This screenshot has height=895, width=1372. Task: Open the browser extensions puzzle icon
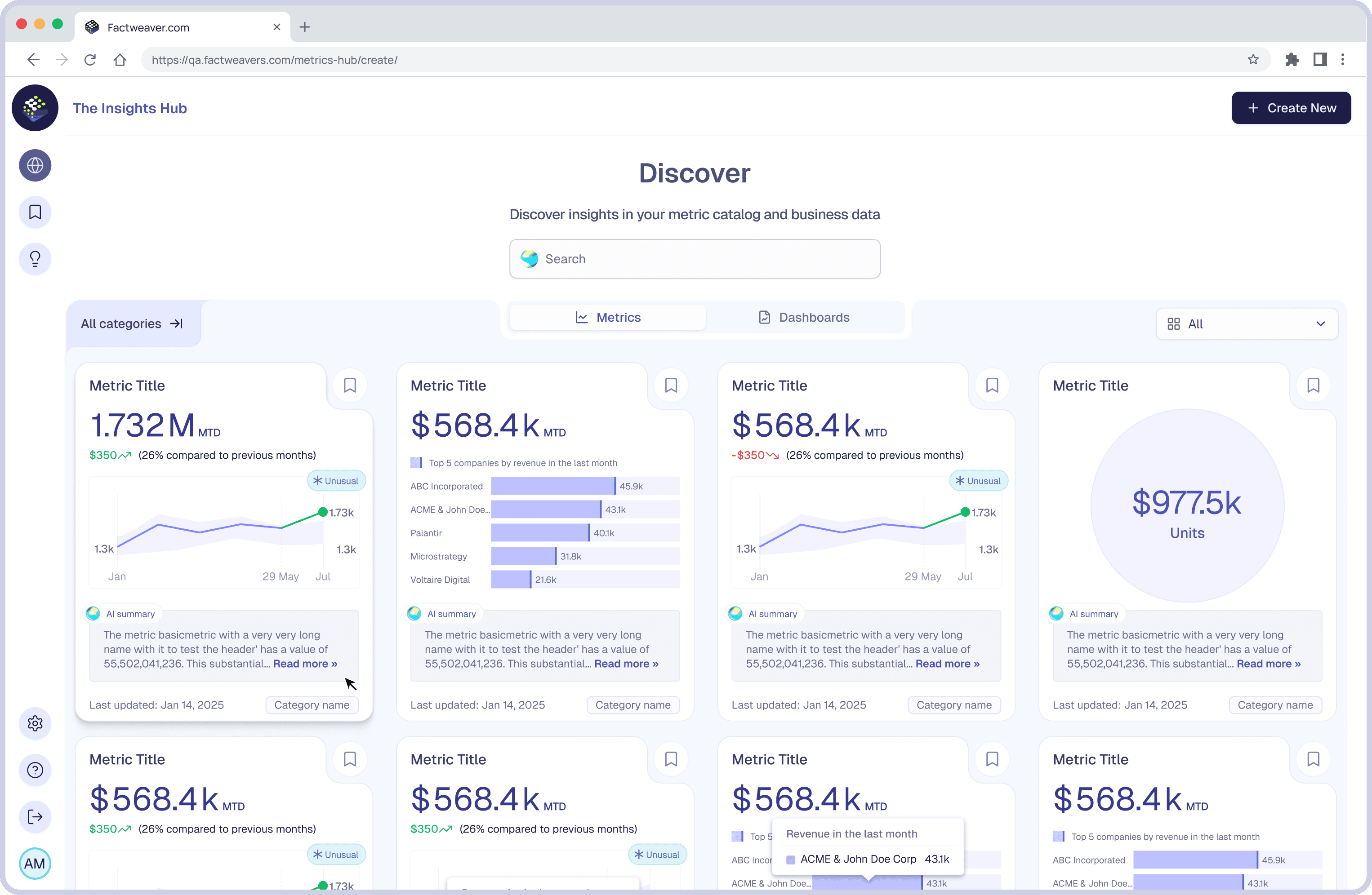[x=1292, y=59]
